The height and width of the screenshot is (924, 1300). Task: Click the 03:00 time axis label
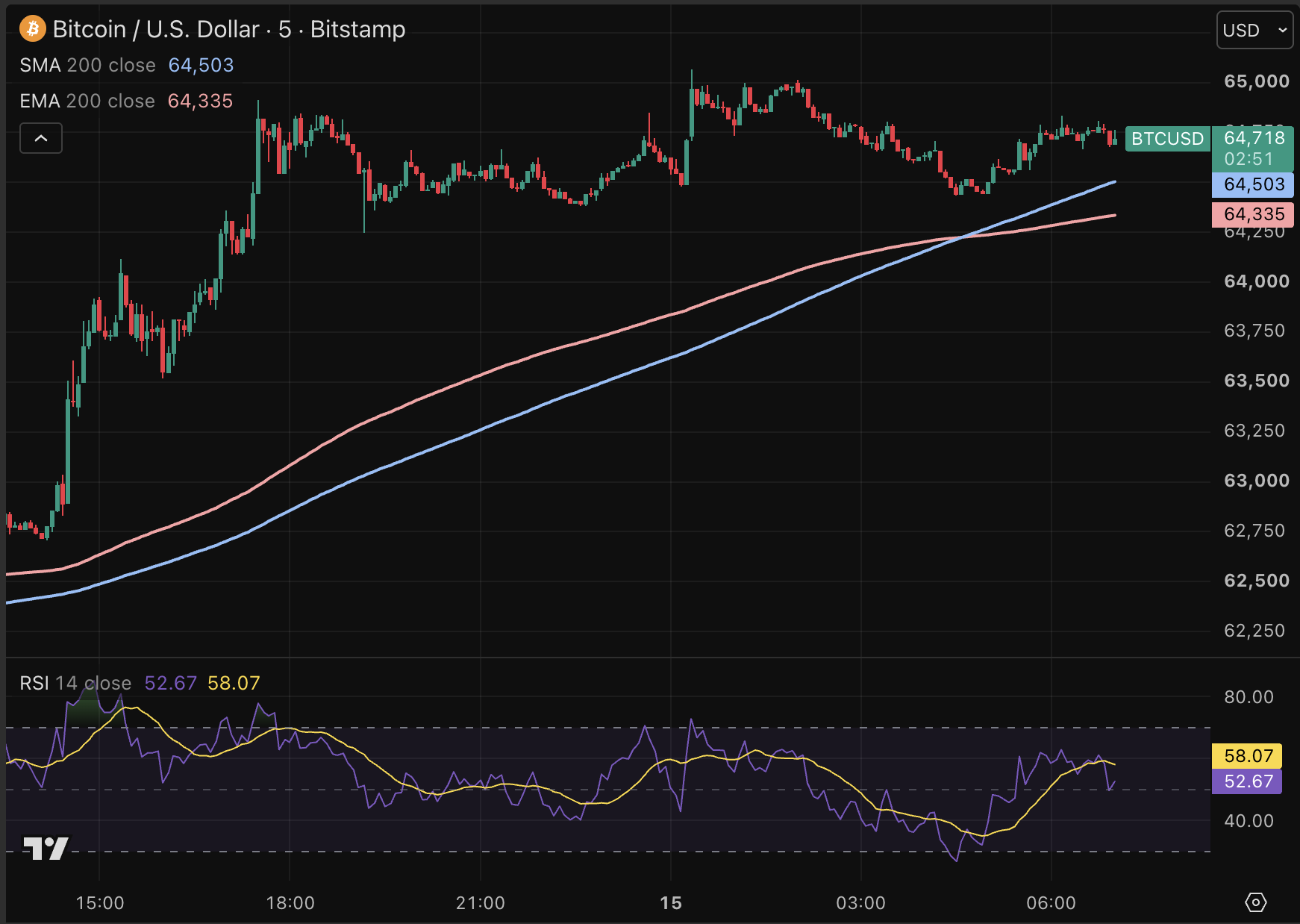[x=860, y=903]
